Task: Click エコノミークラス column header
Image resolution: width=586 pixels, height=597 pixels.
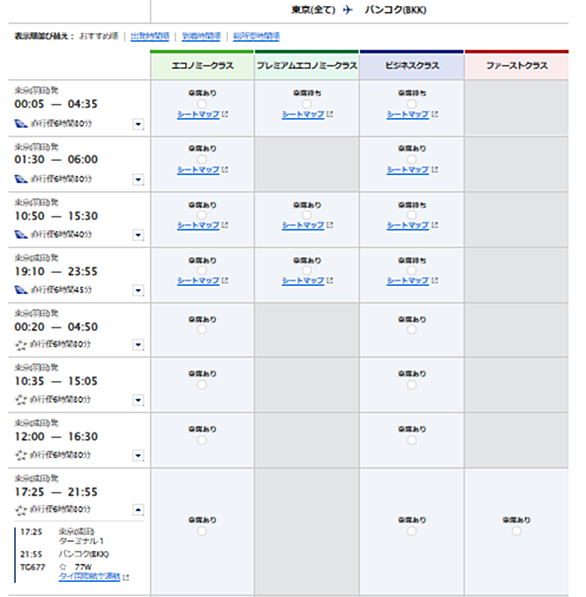Action: click(202, 65)
